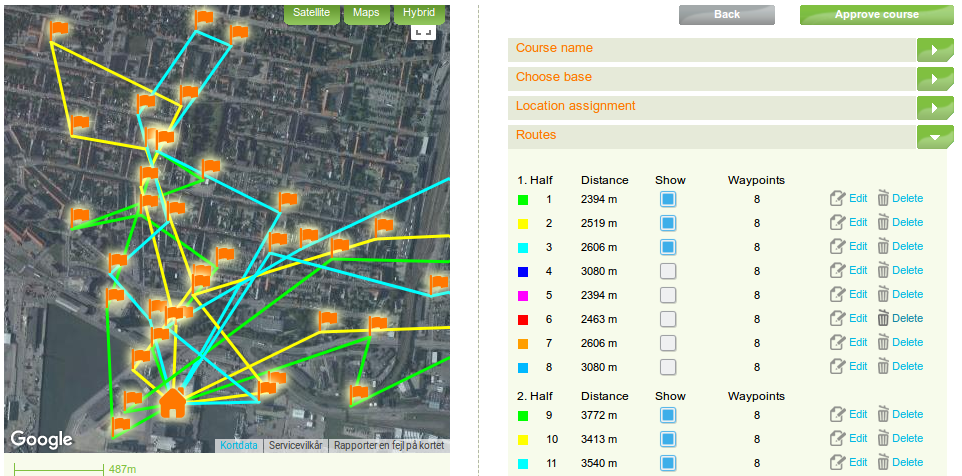Click yellow color swatch of route 10
The image size is (962, 476).
(x=523, y=439)
